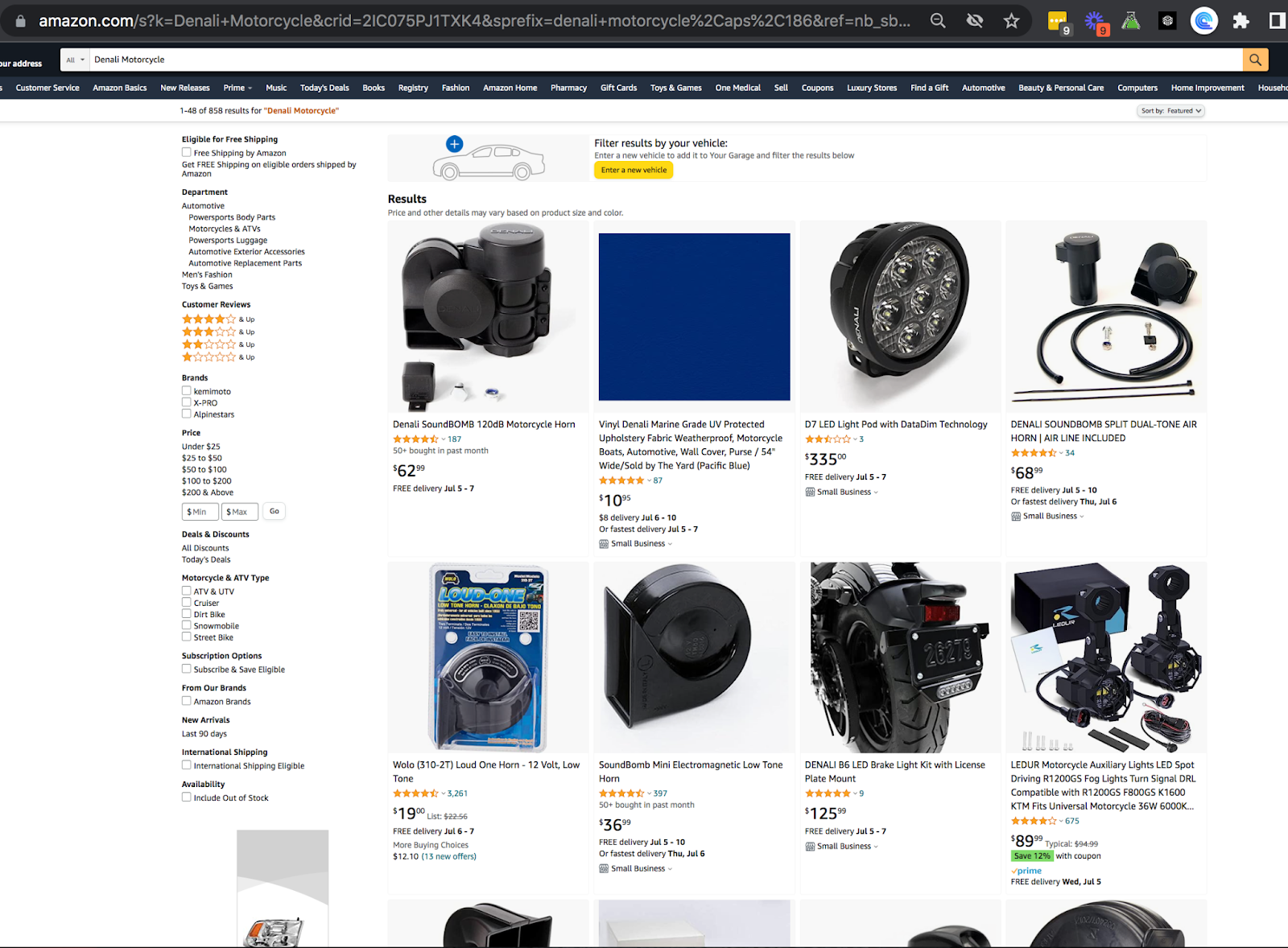
Task: Filter by 4 stars & up reviews
Action: [218, 319]
